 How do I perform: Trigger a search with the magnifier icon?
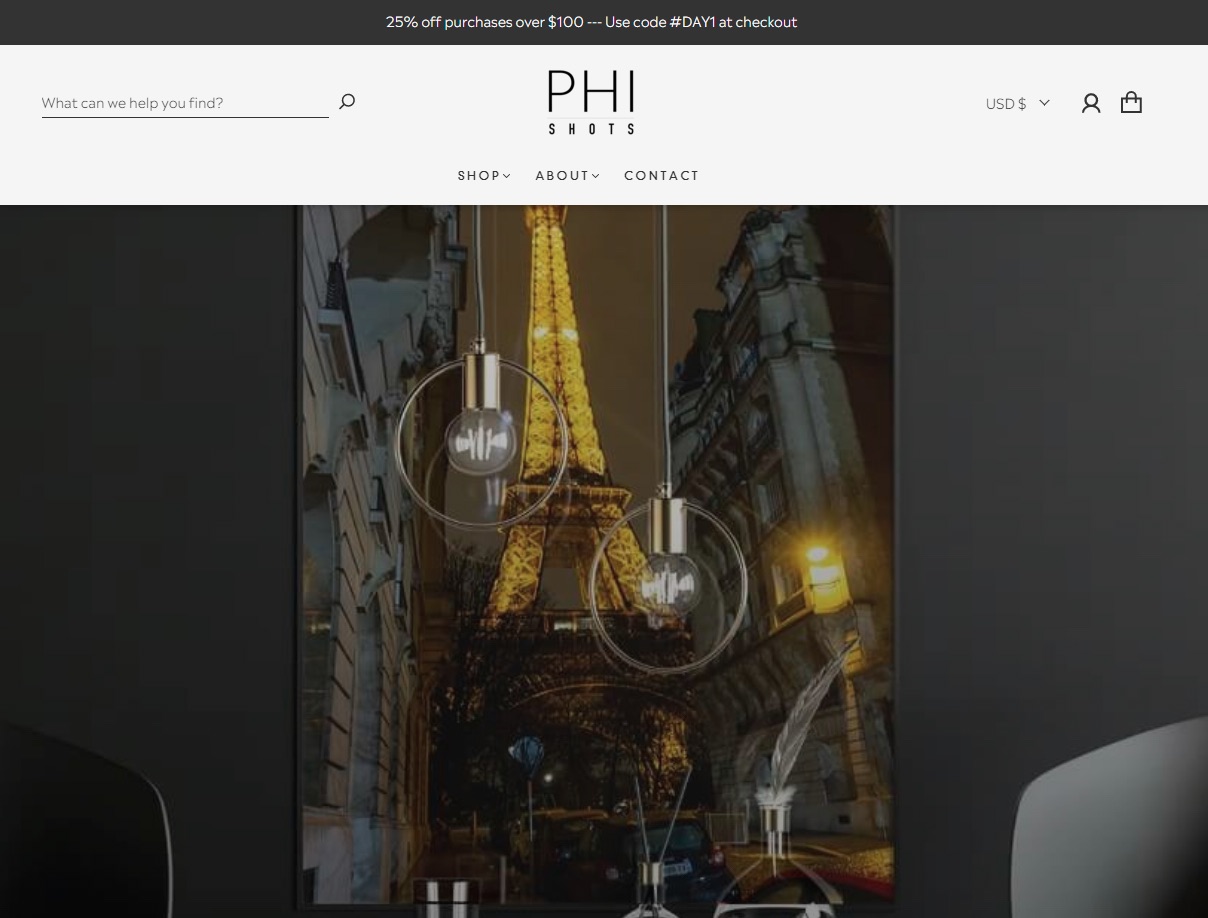coord(347,101)
